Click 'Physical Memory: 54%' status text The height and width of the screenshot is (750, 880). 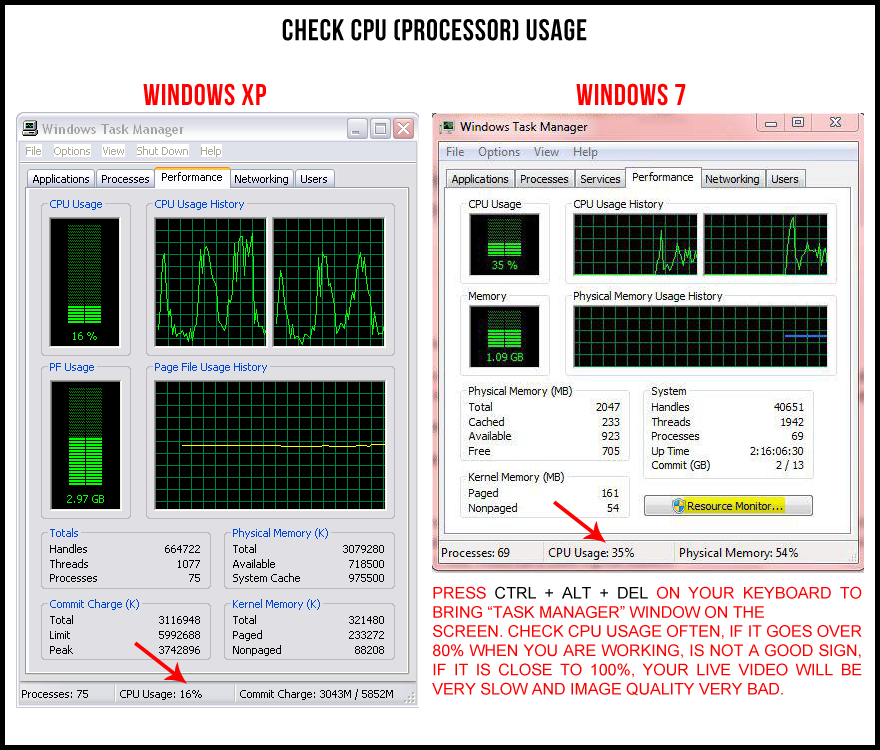tap(739, 553)
